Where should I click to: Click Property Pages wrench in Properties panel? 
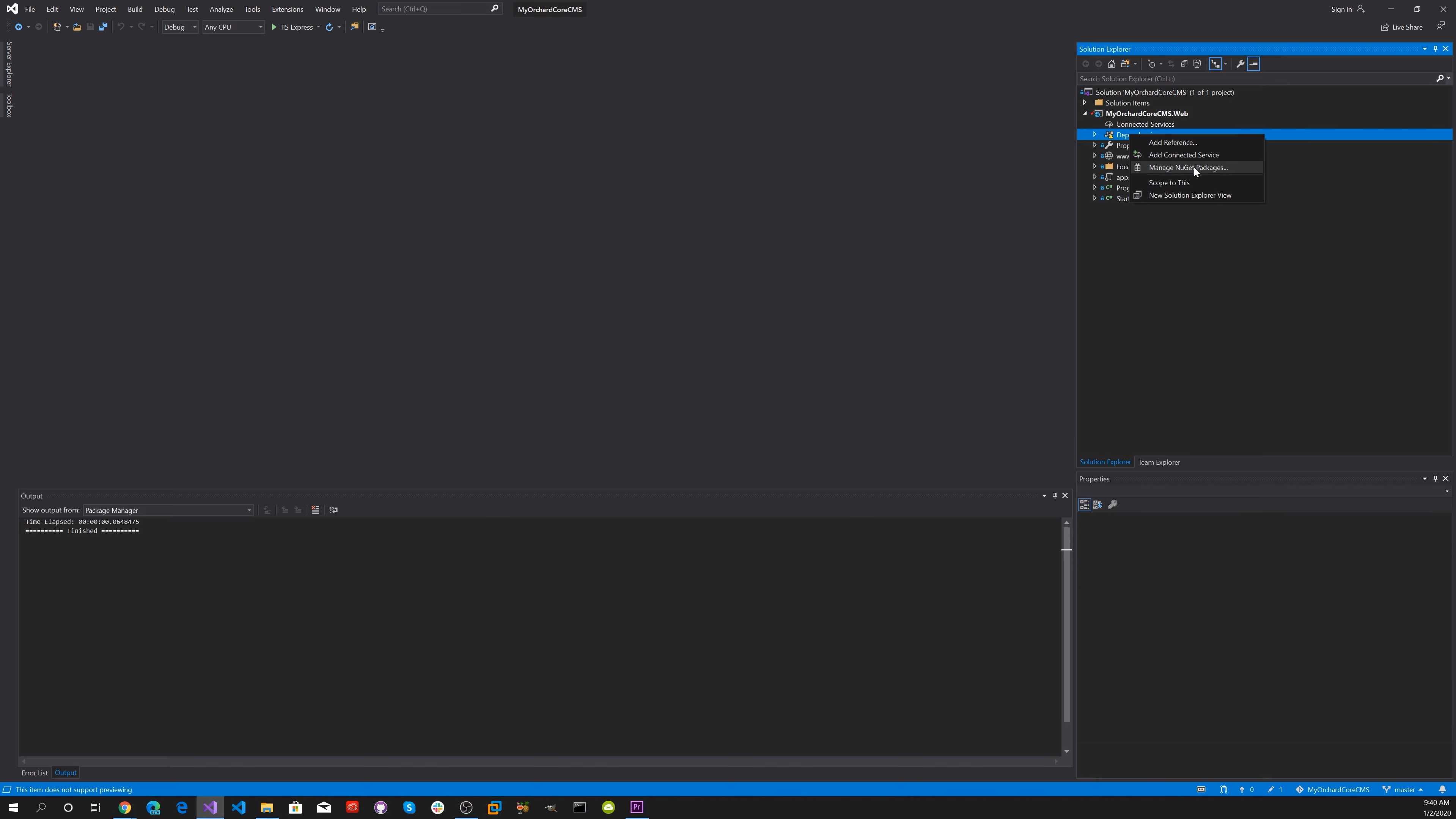(x=1112, y=504)
